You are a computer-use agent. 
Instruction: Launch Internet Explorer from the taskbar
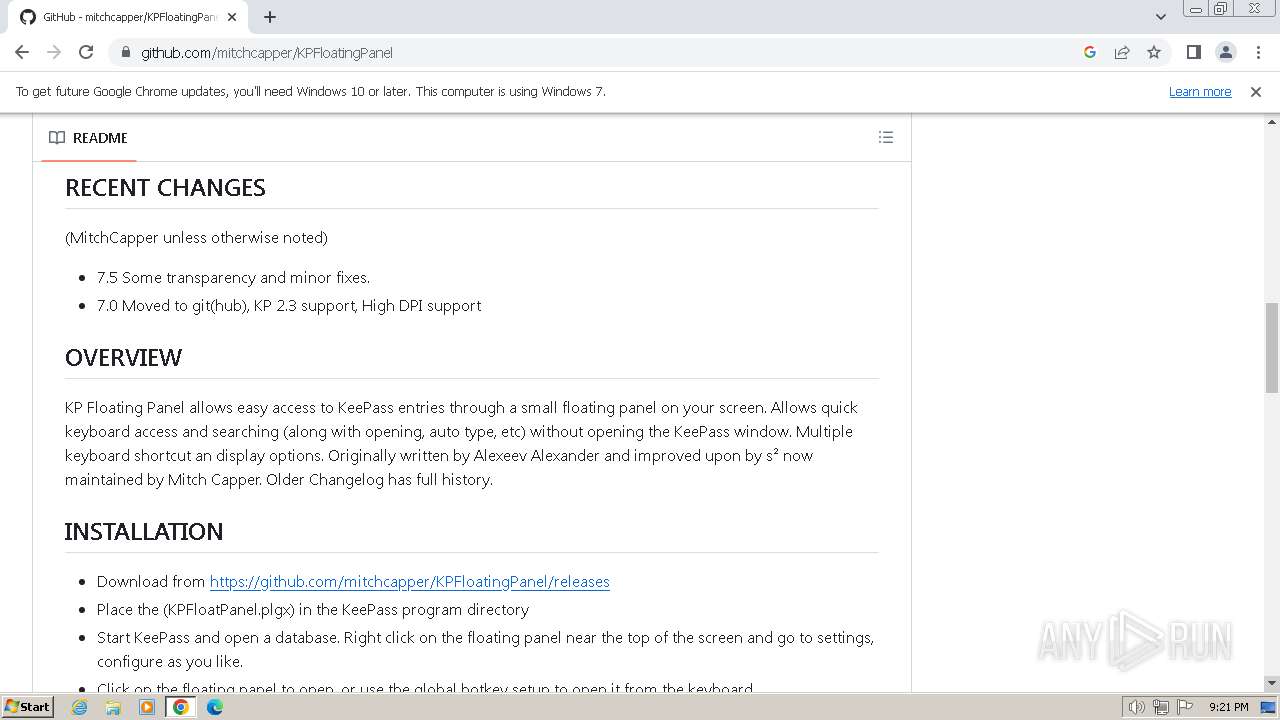[x=80, y=707]
